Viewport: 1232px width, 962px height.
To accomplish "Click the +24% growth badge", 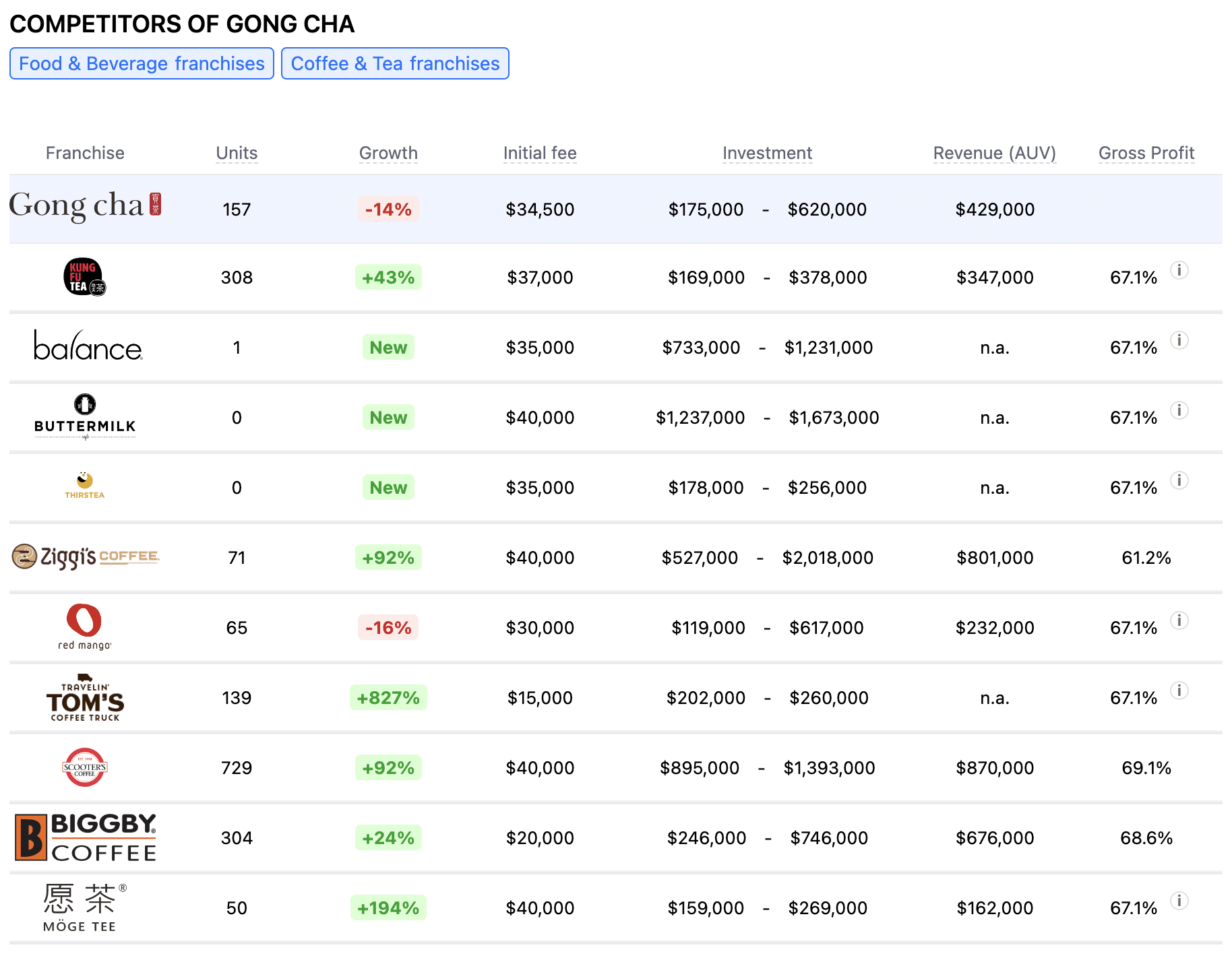I will click(x=388, y=838).
